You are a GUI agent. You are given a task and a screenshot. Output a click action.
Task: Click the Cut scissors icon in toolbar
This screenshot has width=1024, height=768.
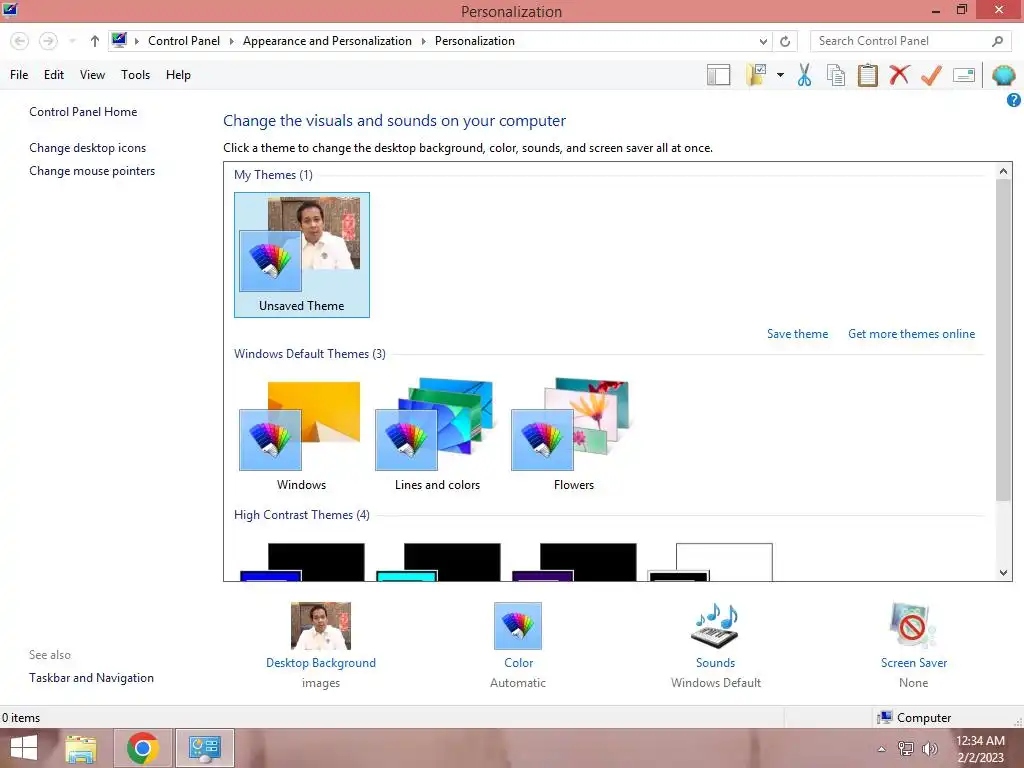(804, 75)
